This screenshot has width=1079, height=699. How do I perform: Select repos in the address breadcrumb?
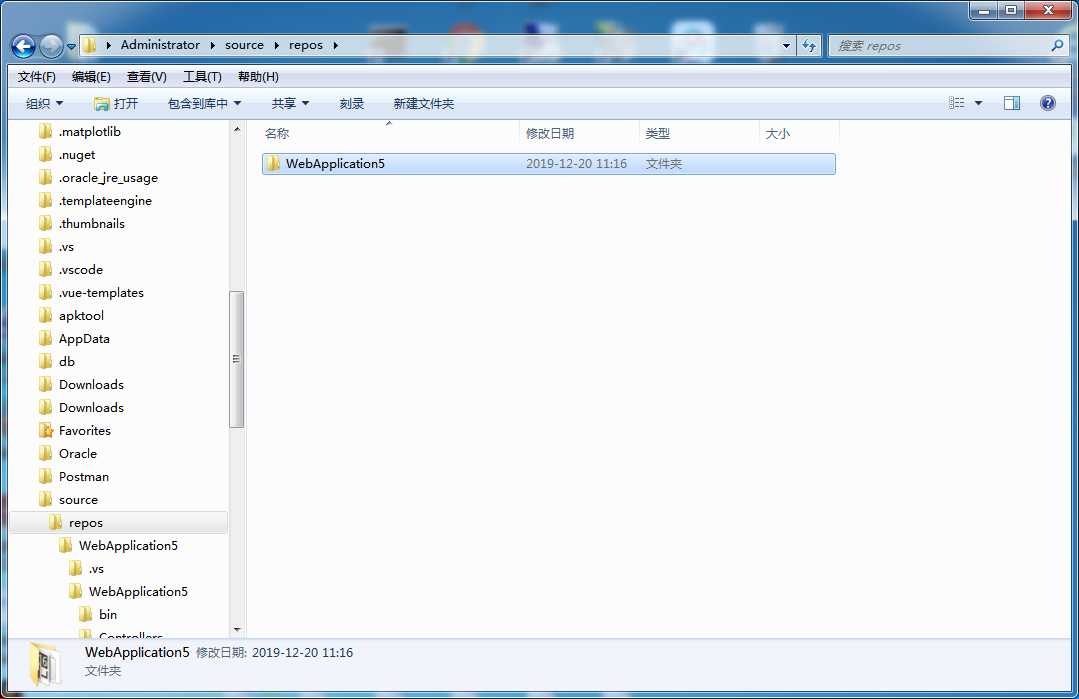306,45
